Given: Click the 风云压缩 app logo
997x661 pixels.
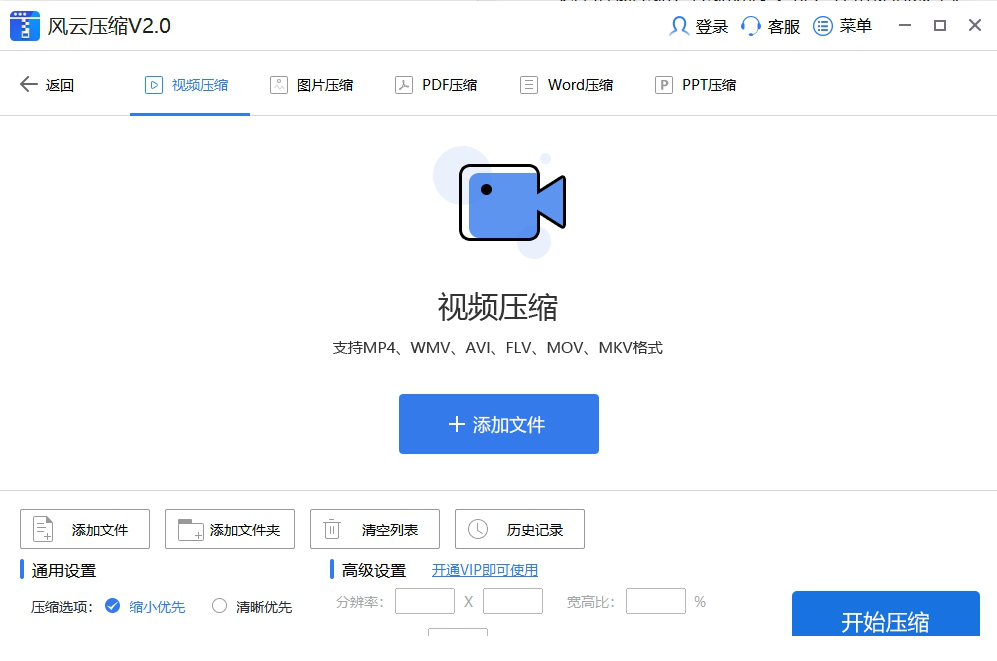Looking at the screenshot, I should (24, 25).
